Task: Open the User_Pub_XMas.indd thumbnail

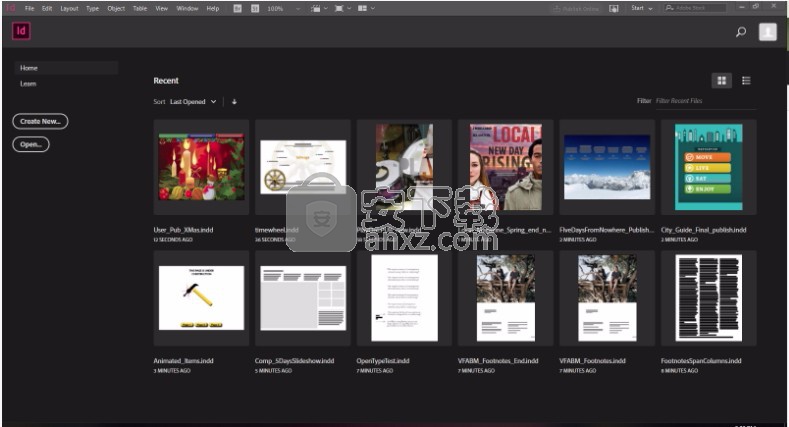Action: (x=201, y=167)
